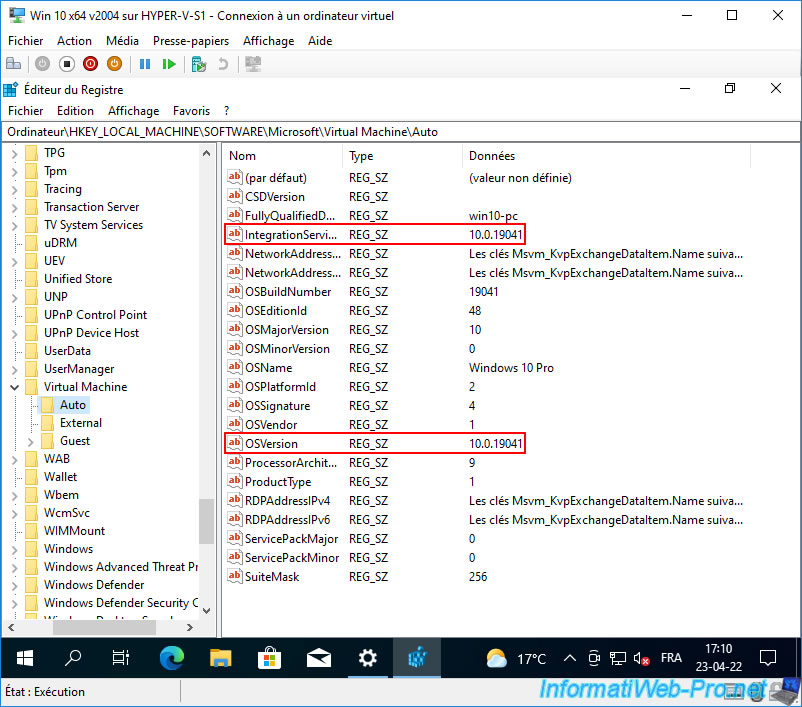Expand the UserManager key
This screenshot has height=707, width=802.
point(14,369)
